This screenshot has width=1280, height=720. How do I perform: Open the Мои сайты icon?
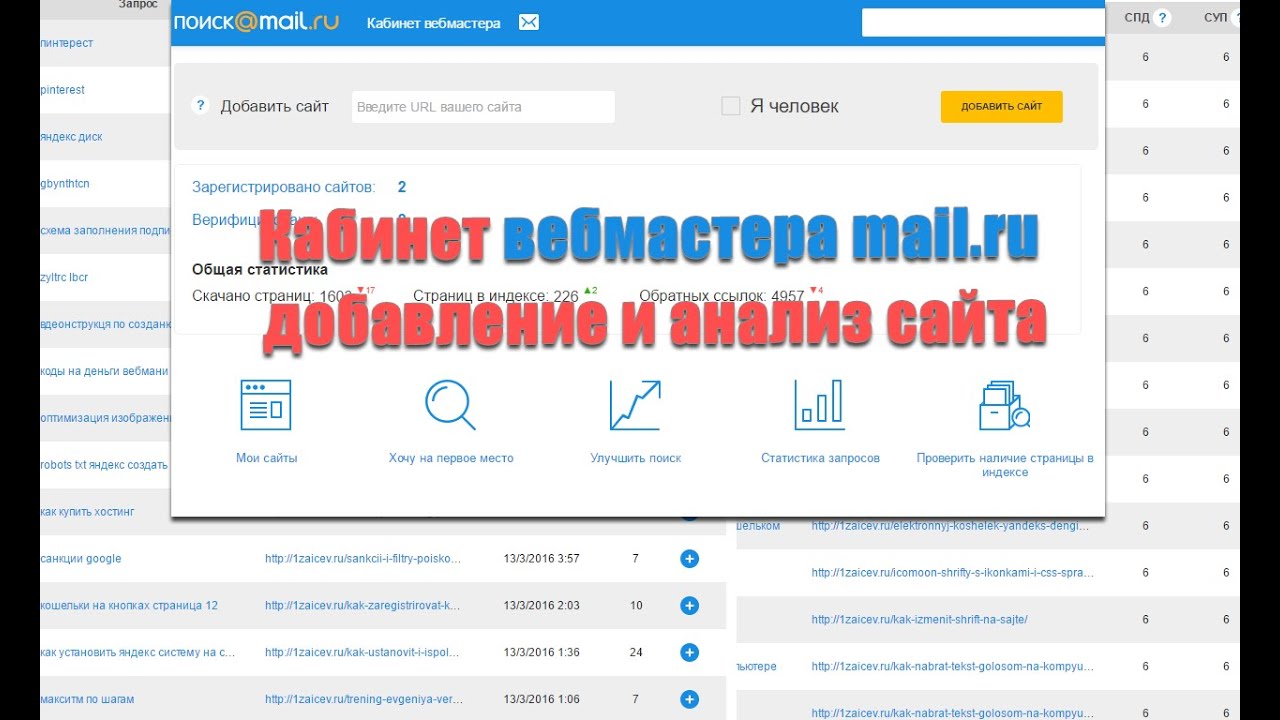(x=266, y=405)
